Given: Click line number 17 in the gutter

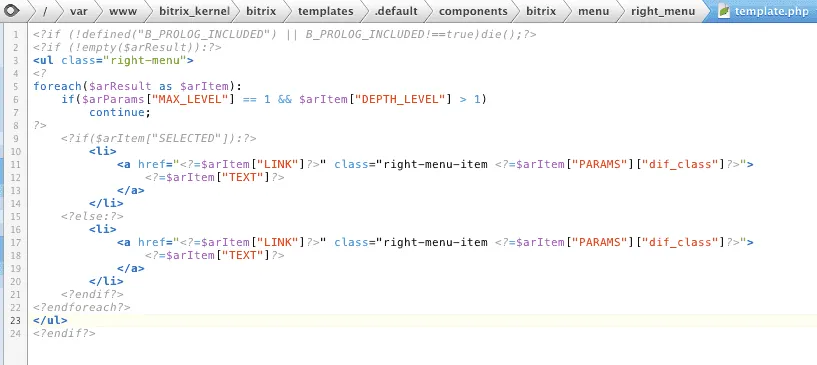Looking at the screenshot, I should point(15,243).
